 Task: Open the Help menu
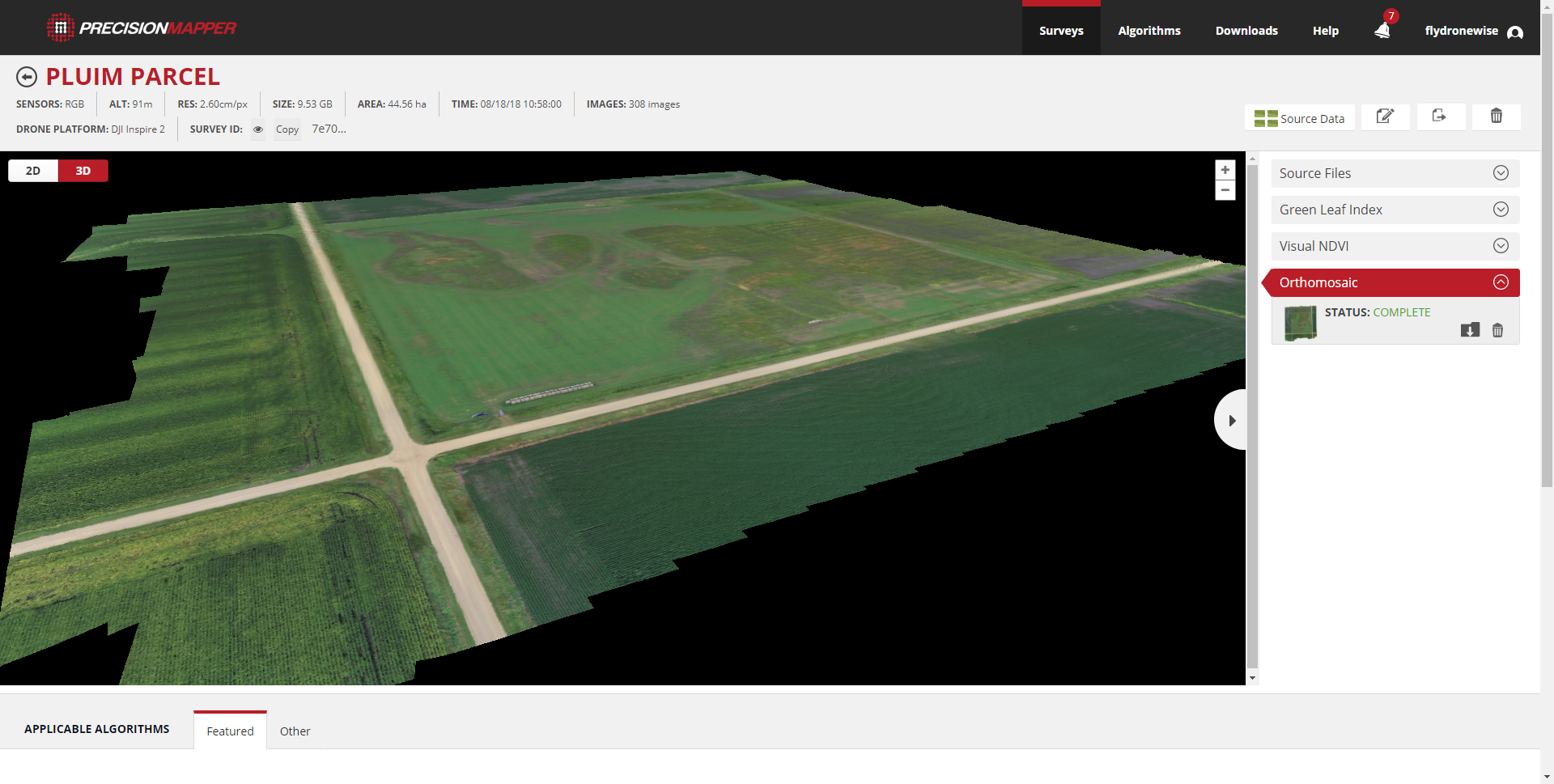[x=1326, y=31]
